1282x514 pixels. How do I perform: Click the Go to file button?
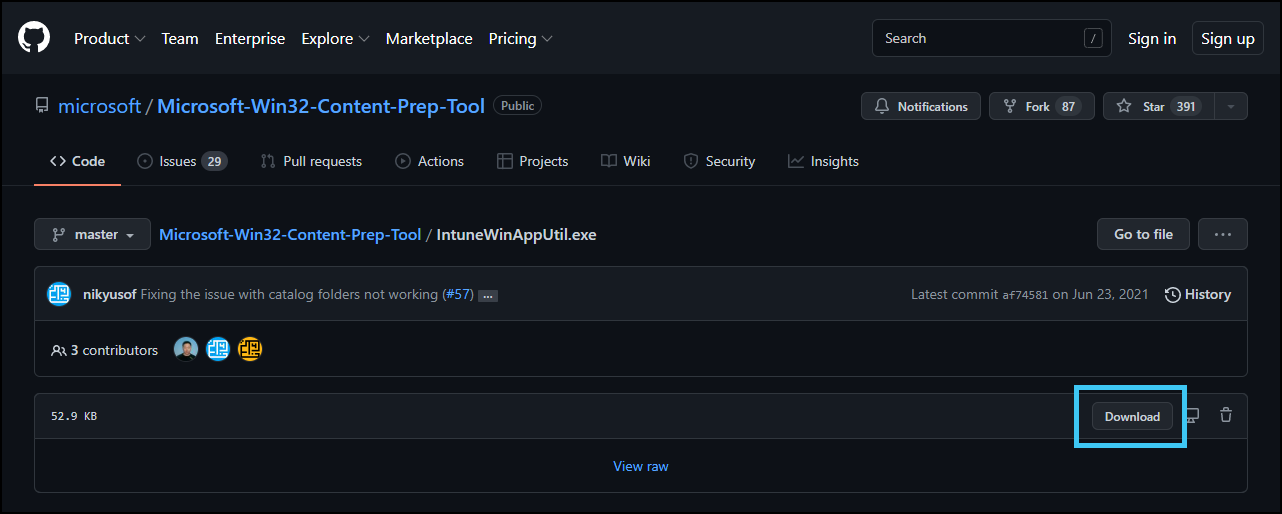(1143, 234)
